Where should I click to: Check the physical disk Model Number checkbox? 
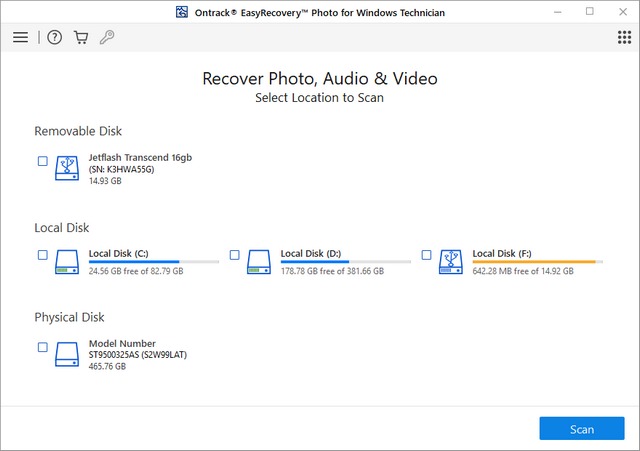pos(42,347)
